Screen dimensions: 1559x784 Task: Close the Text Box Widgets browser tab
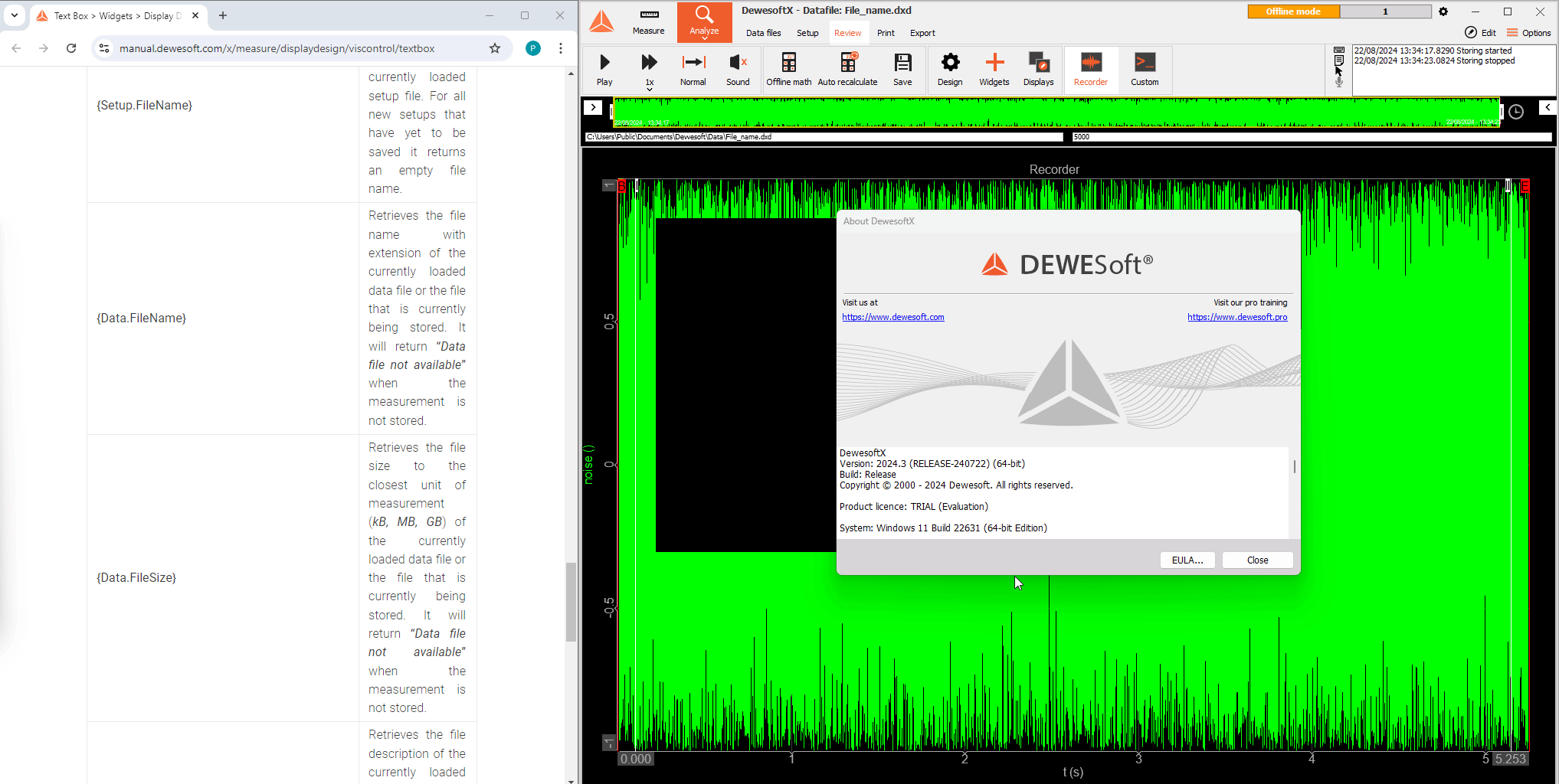pos(195,15)
